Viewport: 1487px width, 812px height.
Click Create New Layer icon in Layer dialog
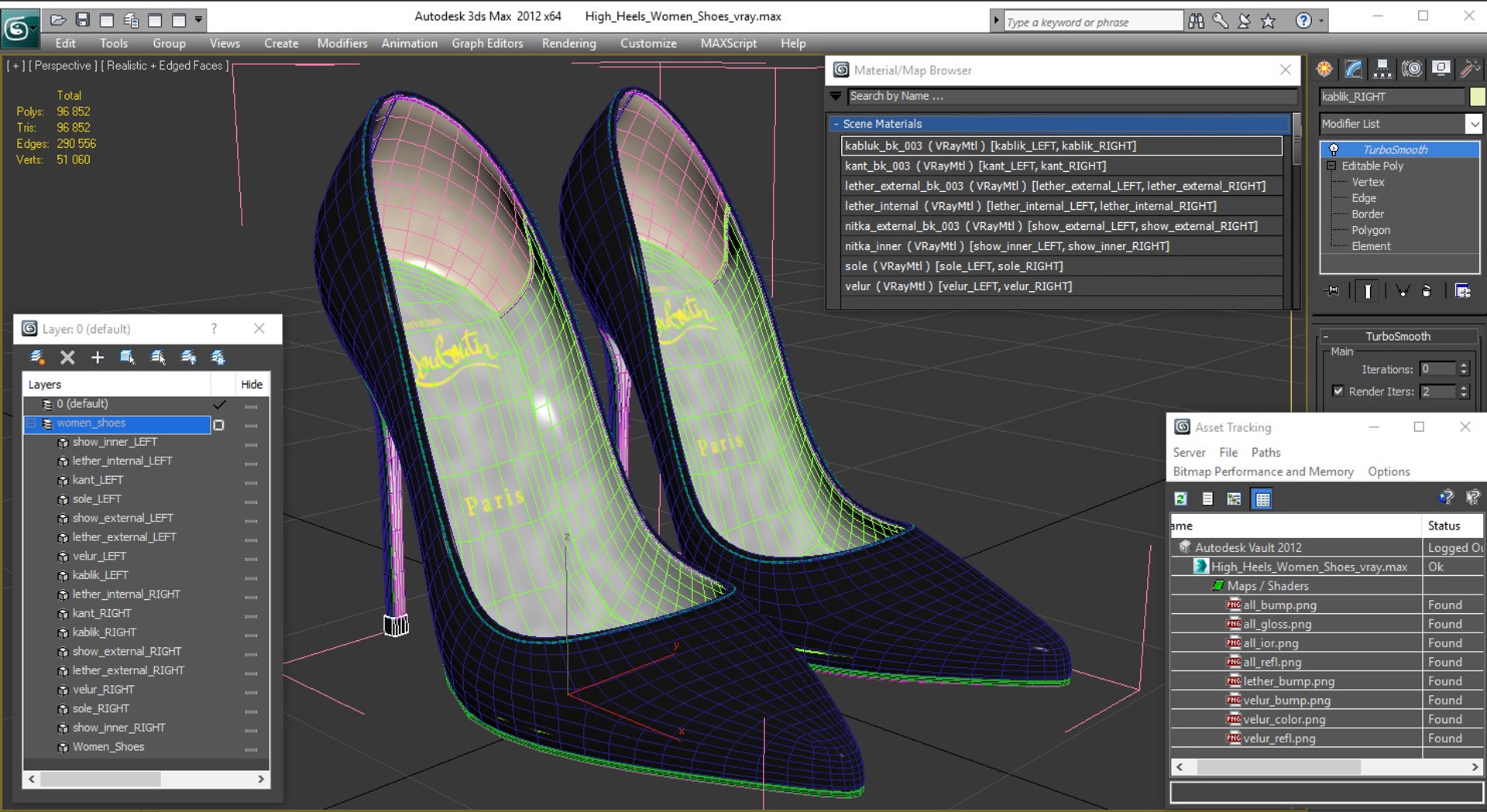(x=37, y=357)
